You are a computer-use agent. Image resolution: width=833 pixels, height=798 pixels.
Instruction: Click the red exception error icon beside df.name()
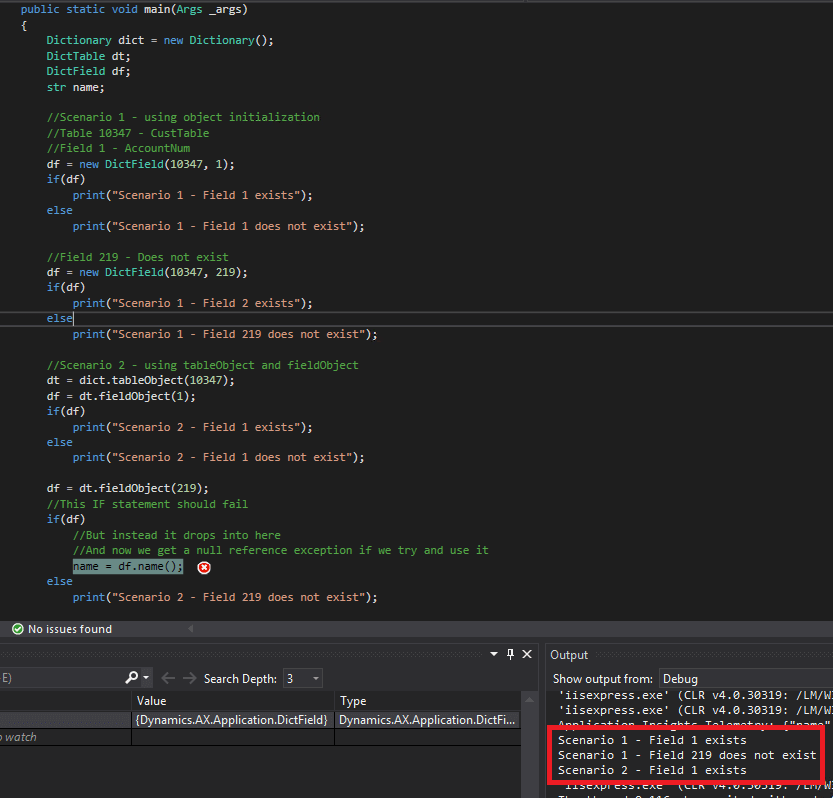204,567
